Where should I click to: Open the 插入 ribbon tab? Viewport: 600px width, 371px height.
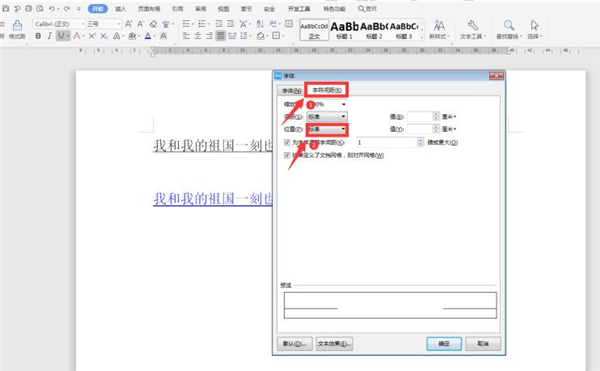pyautogui.click(x=121, y=8)
